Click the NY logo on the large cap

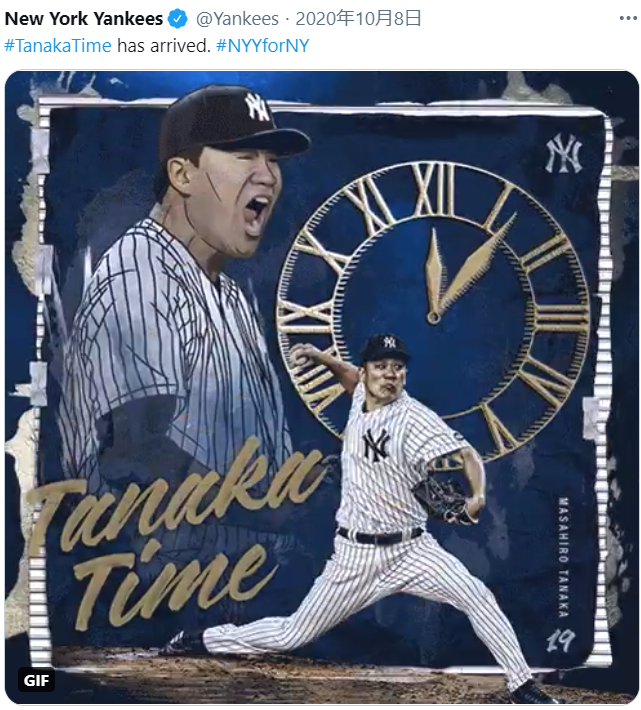pyautogui.click(x=258, y=108)
